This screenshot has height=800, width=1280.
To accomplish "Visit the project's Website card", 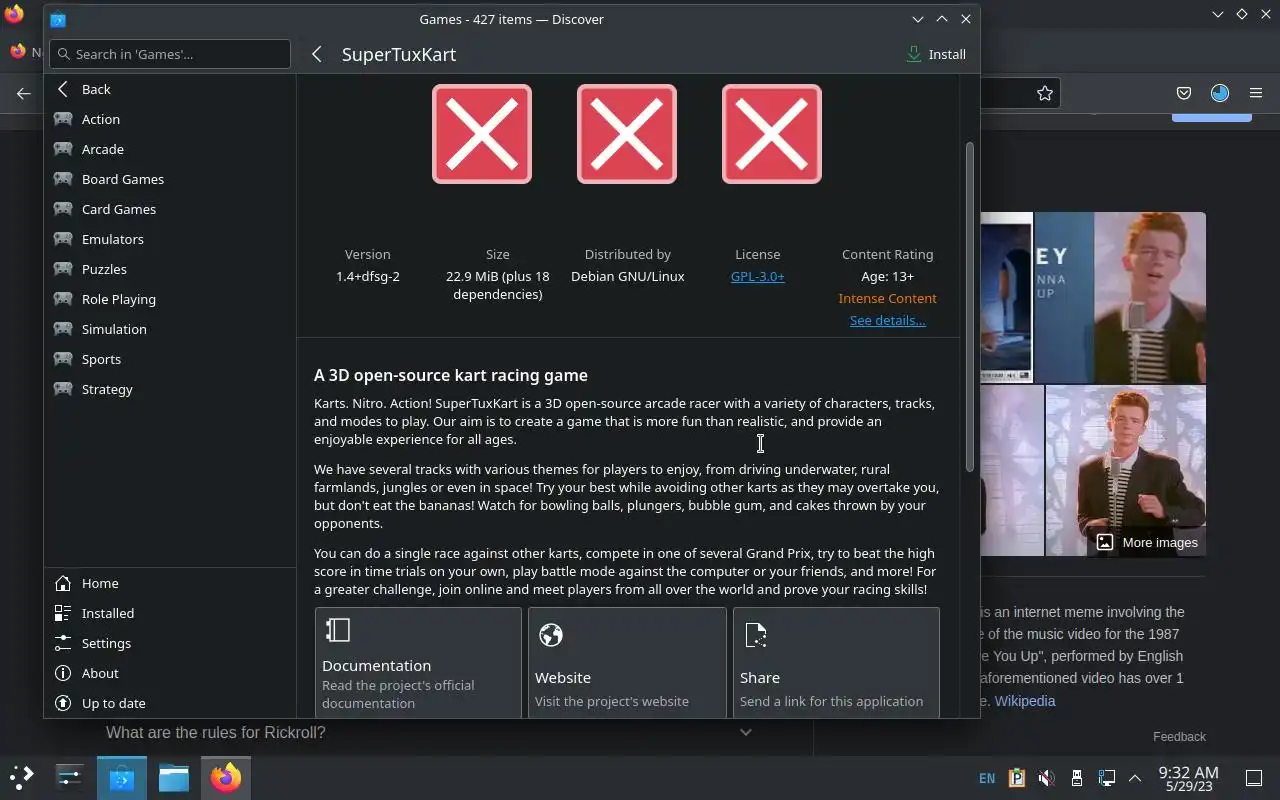I will 627,663.
